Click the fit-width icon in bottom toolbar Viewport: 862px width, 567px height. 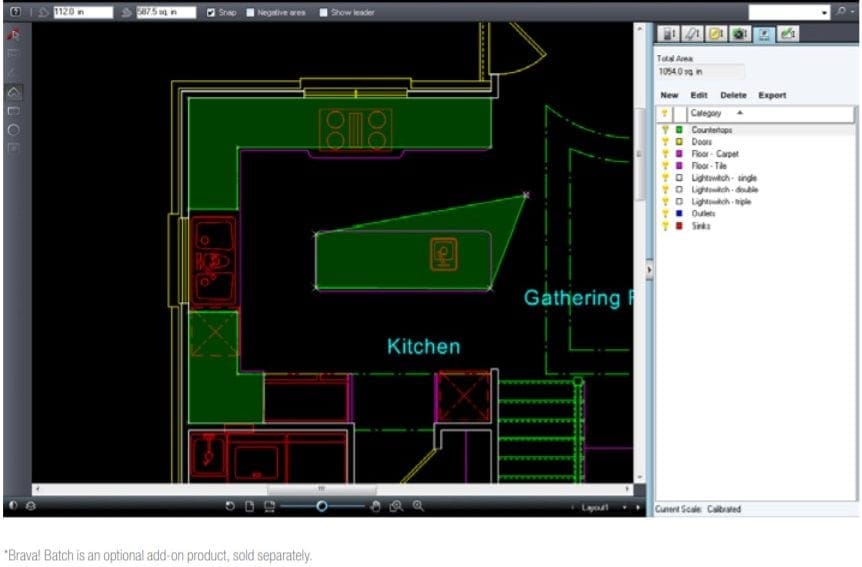pyautogui.click(x=269, y=506)
